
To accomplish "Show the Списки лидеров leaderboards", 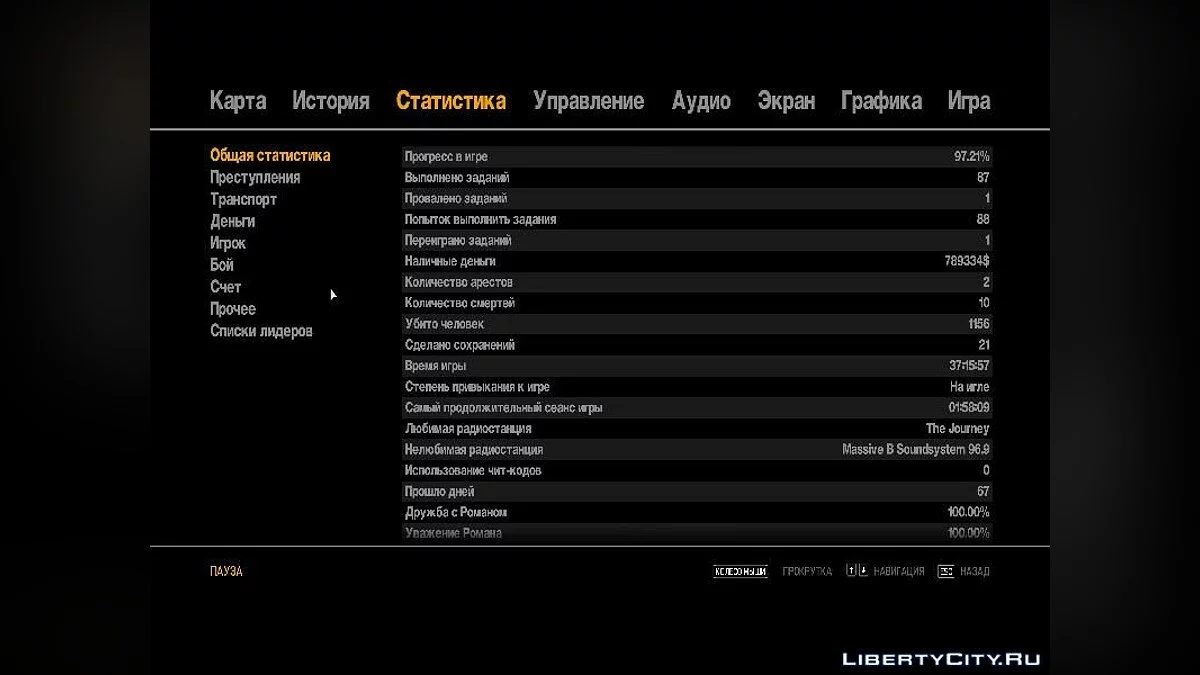I will tap(261, 332).
